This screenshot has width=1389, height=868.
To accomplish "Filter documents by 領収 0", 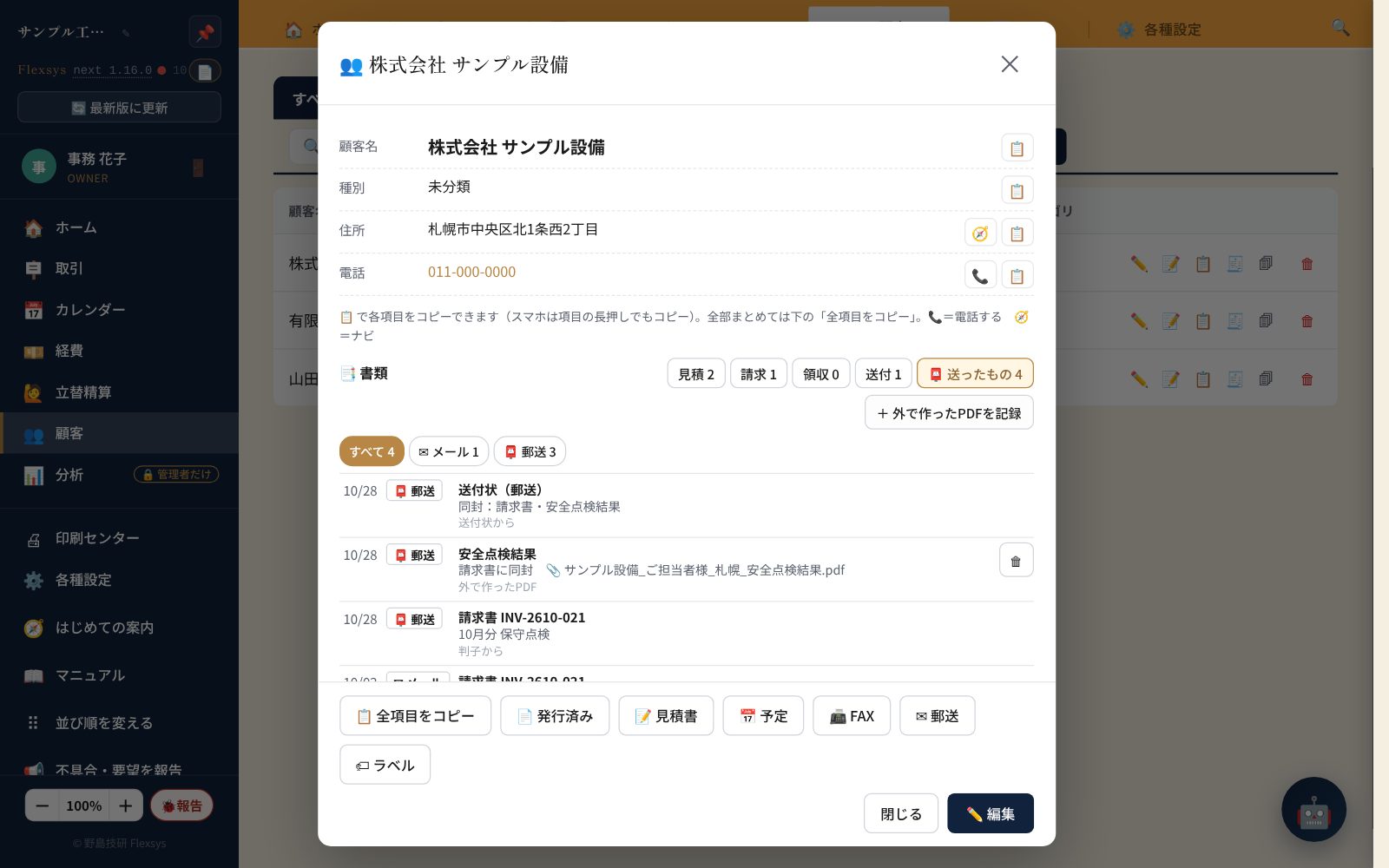I will (x=821, y=373).
